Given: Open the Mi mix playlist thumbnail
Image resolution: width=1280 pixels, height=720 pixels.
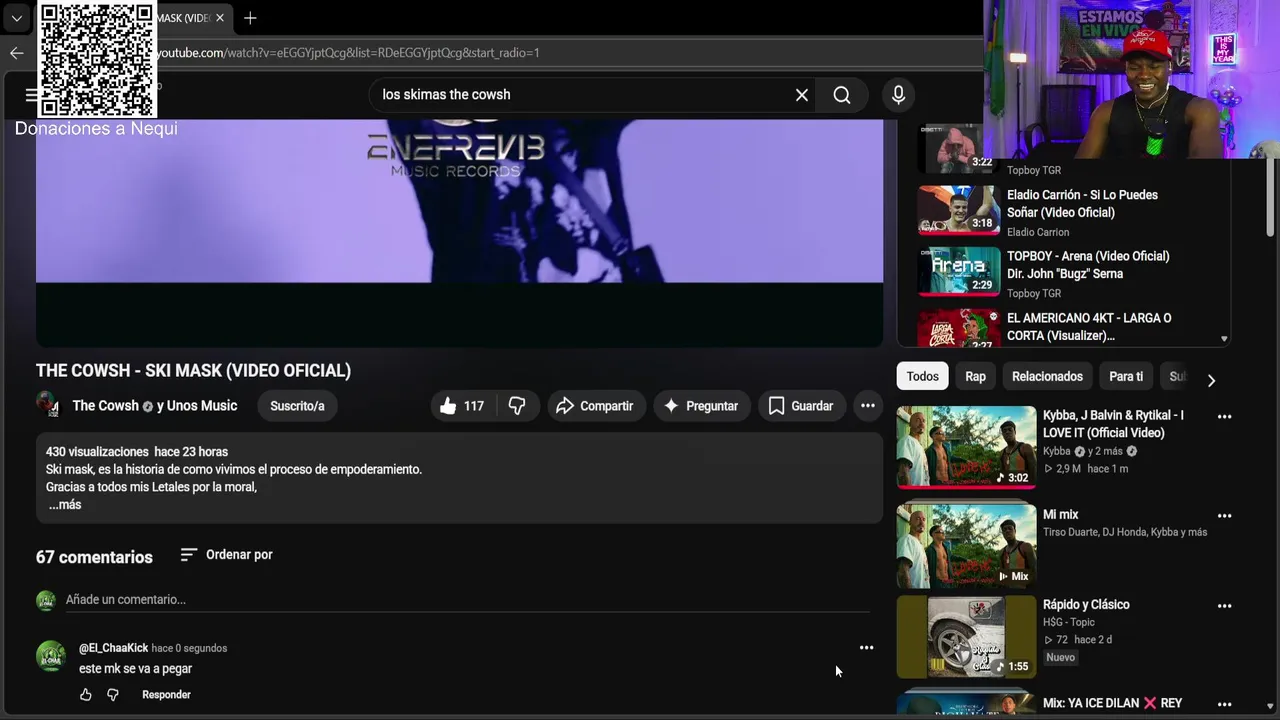Looking at the screenshot, I should click(966, 546).
